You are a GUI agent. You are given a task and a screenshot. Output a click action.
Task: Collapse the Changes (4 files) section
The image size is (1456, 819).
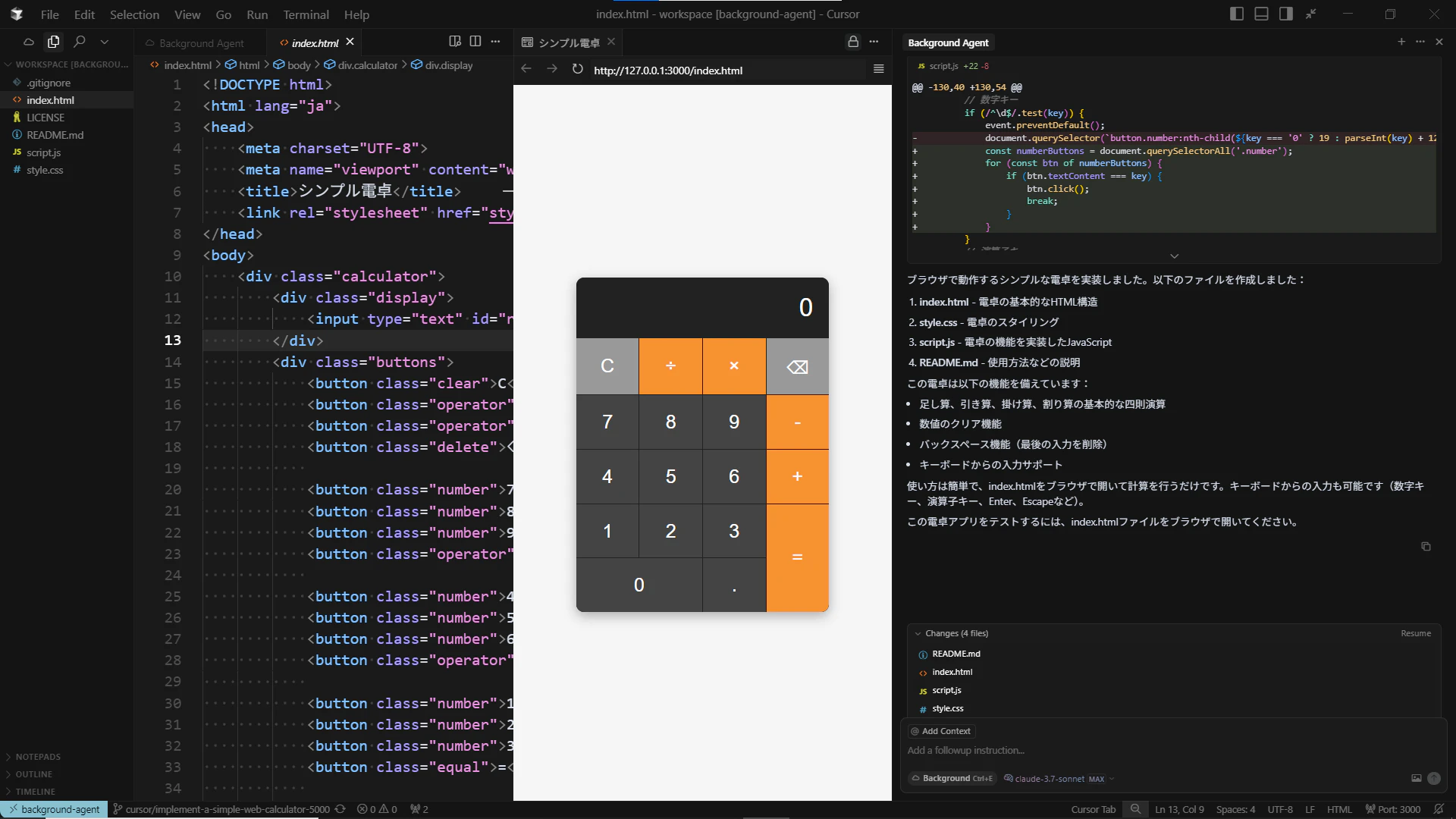coord(918,633)
